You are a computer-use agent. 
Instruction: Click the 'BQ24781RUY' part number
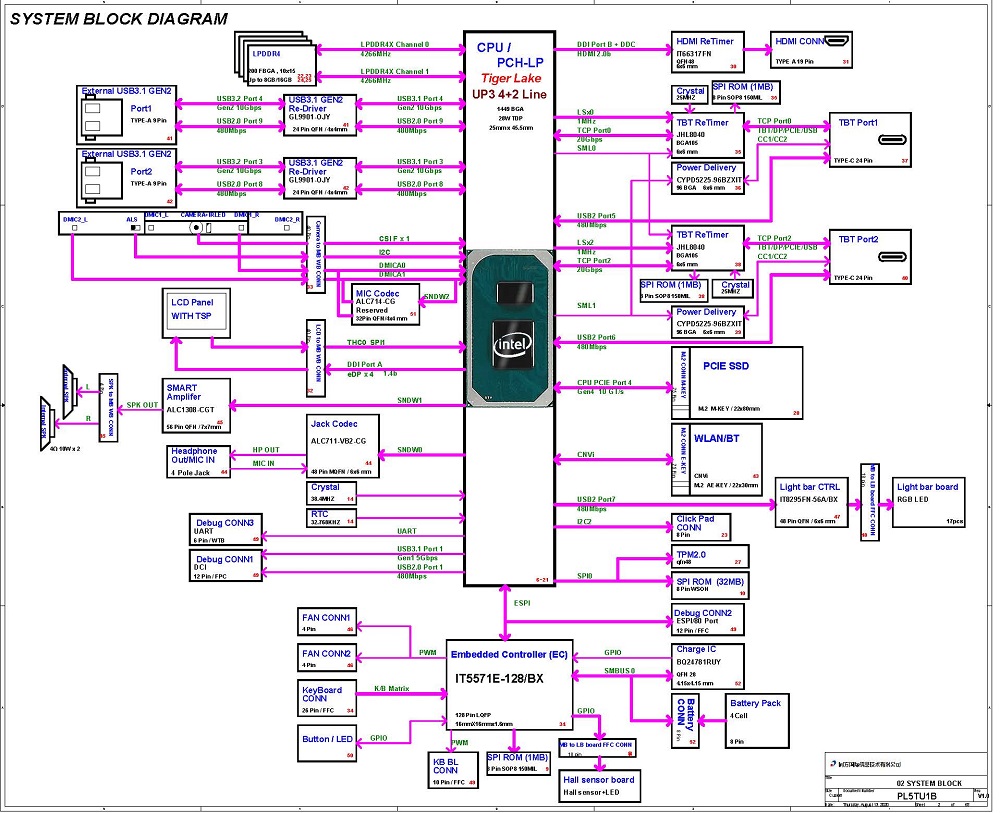(698, 662)
